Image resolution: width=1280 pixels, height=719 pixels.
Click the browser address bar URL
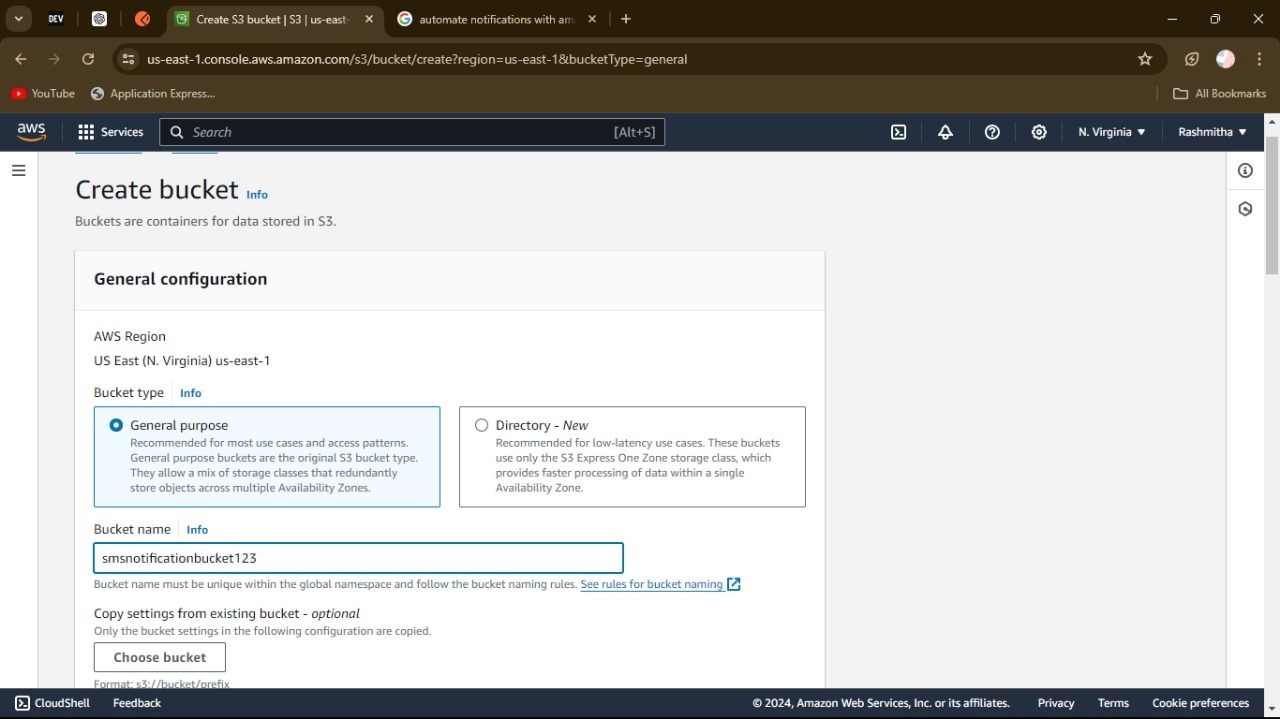(417, 59)
